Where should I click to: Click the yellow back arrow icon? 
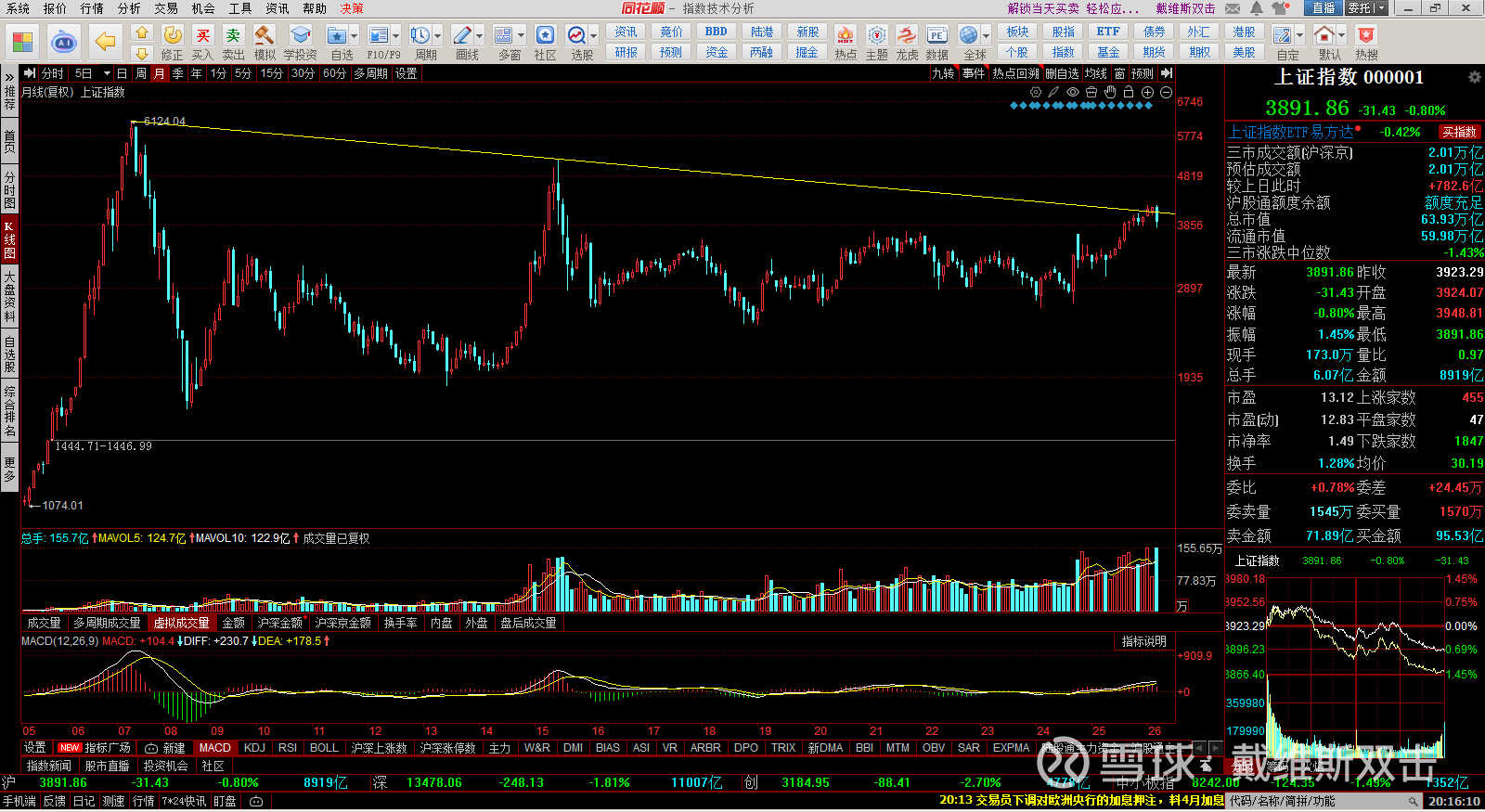click(x=105, y=42)
